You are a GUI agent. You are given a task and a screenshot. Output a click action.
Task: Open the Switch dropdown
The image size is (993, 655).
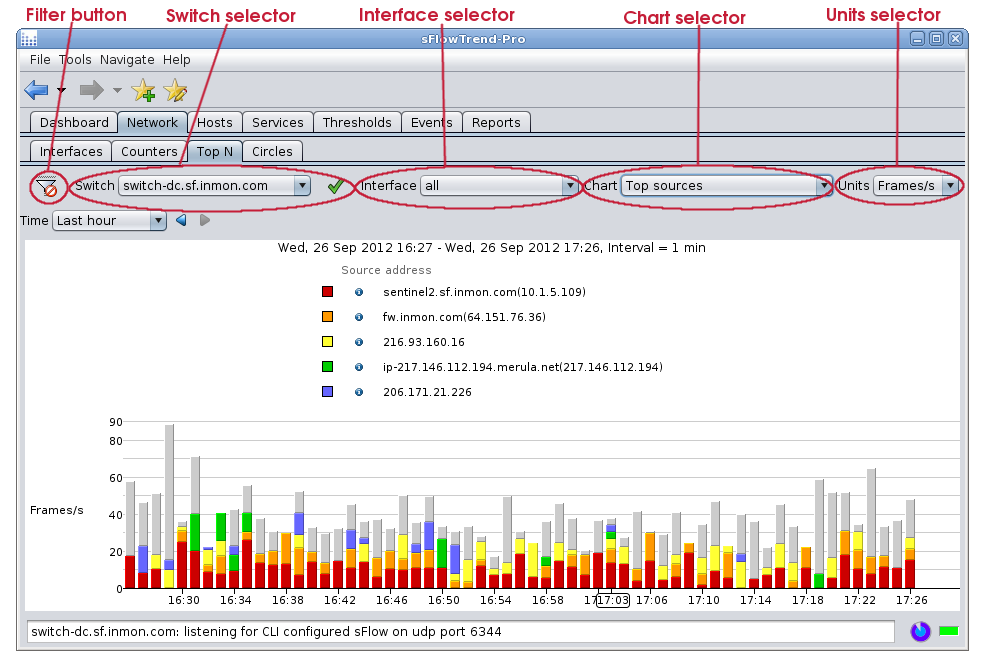coord(214,186)
